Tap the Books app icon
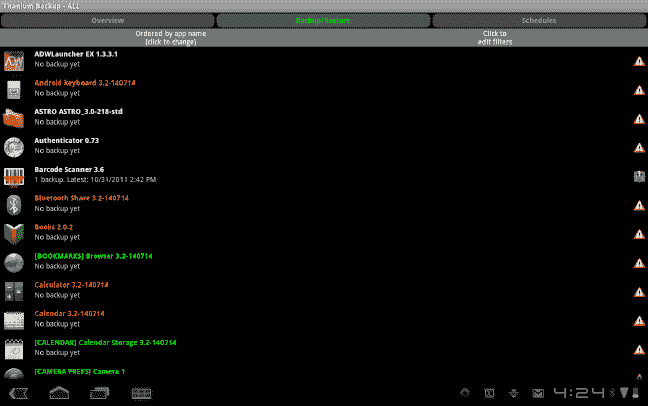The height and width of the screenshot is (406, 648). [x=14, y=234]
